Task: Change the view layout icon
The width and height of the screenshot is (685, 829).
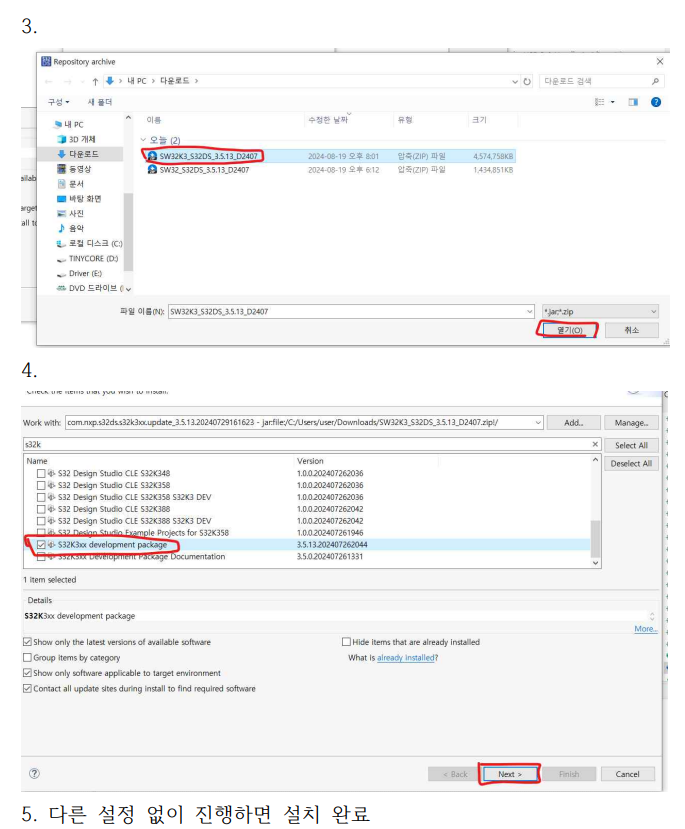Action: pos(599,102)
